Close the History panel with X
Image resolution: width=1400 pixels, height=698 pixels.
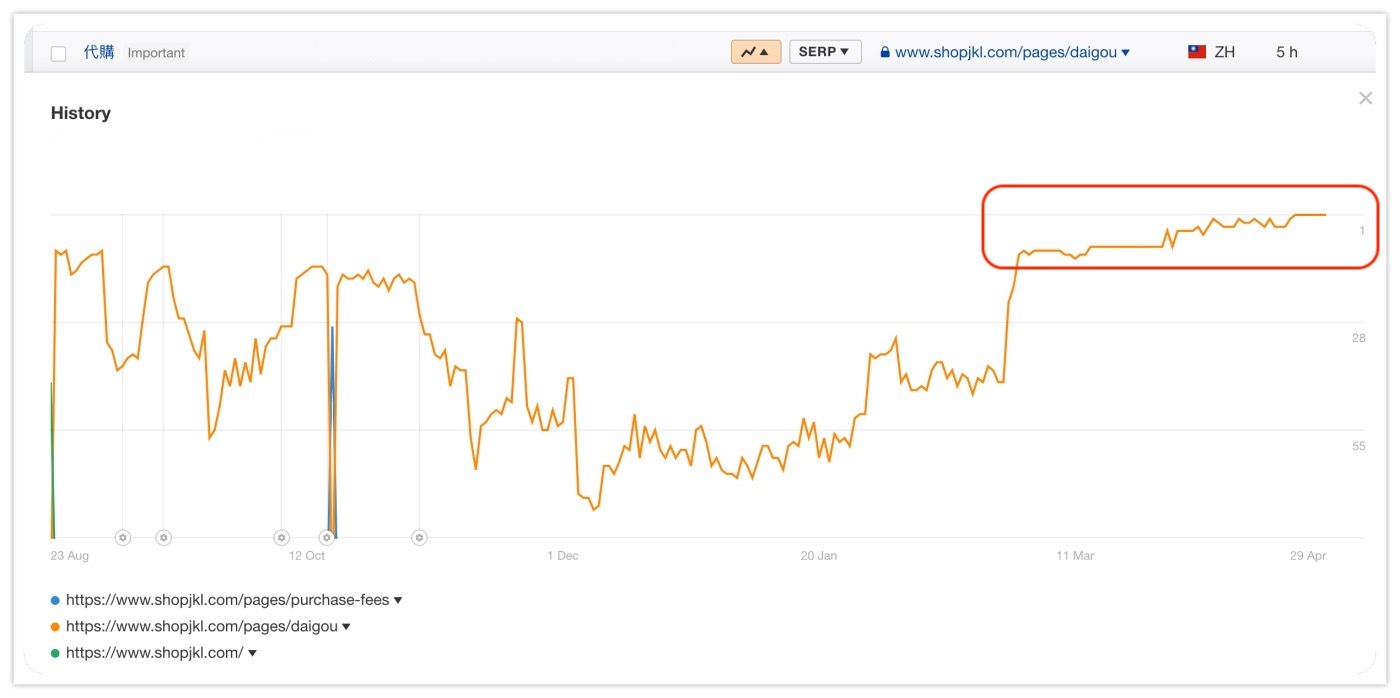point(1365,98)
